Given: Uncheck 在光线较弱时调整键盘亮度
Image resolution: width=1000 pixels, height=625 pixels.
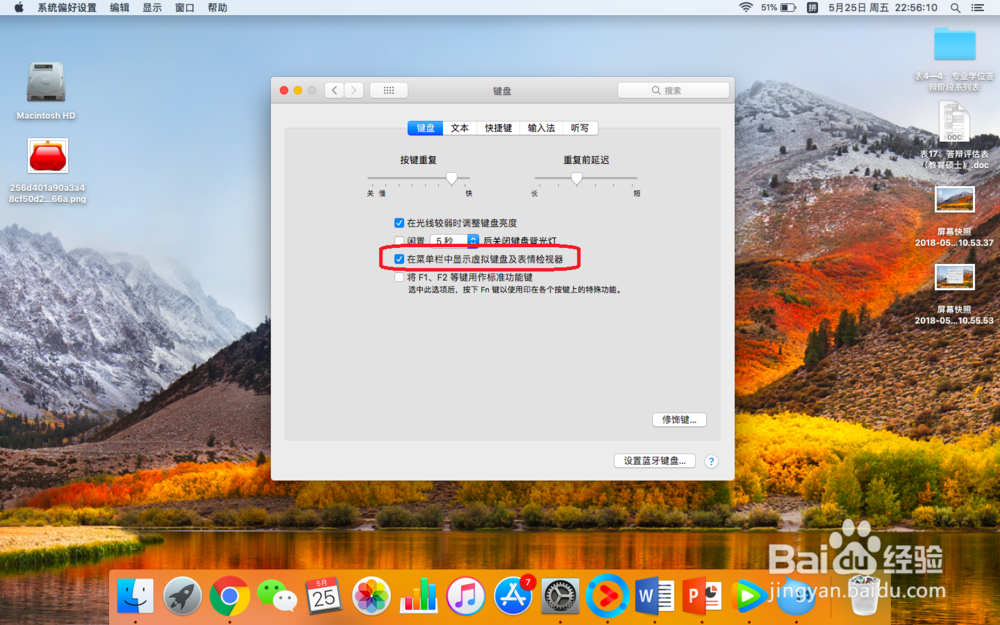Looking at the screenshot, I should tap(399, 223).
